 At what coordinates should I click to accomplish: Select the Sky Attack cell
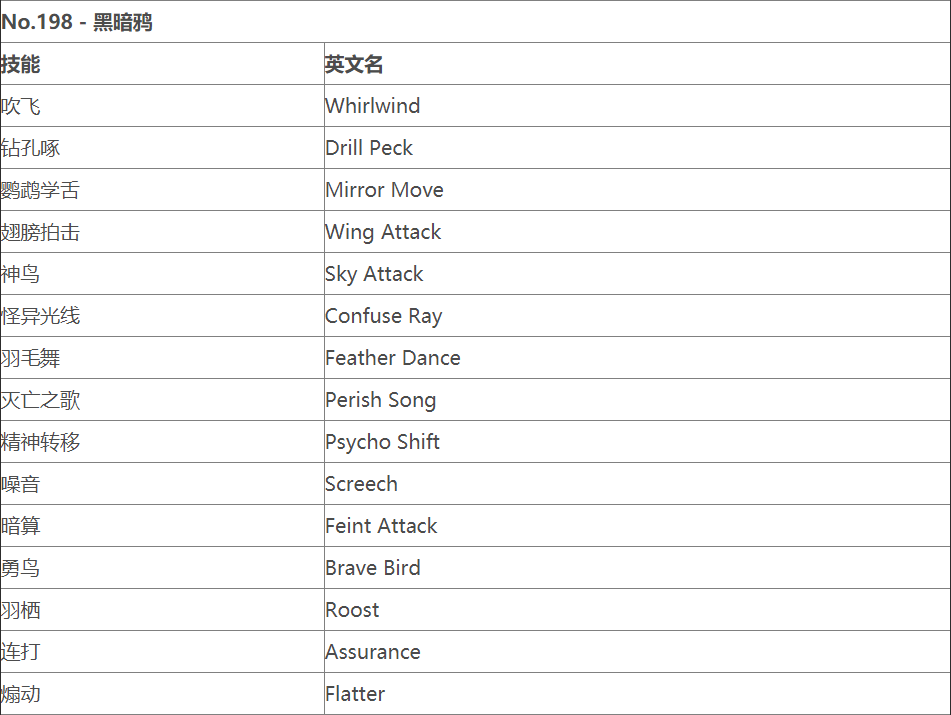coord(374,274)
